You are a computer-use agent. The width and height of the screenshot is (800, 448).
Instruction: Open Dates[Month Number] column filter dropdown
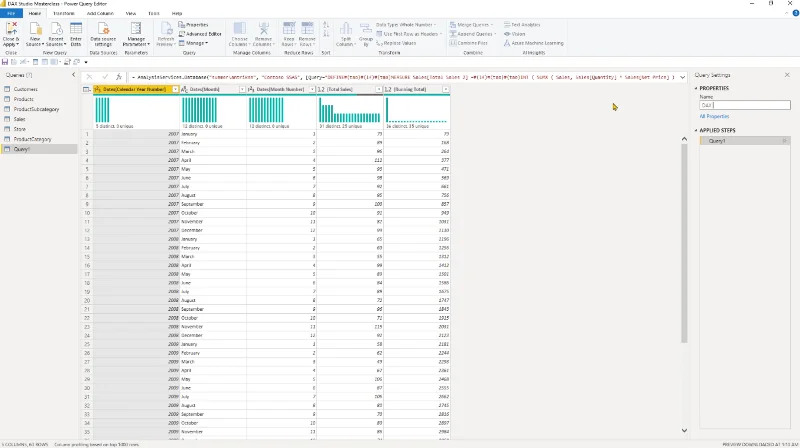pyautogui.click(x=312, y=89)
